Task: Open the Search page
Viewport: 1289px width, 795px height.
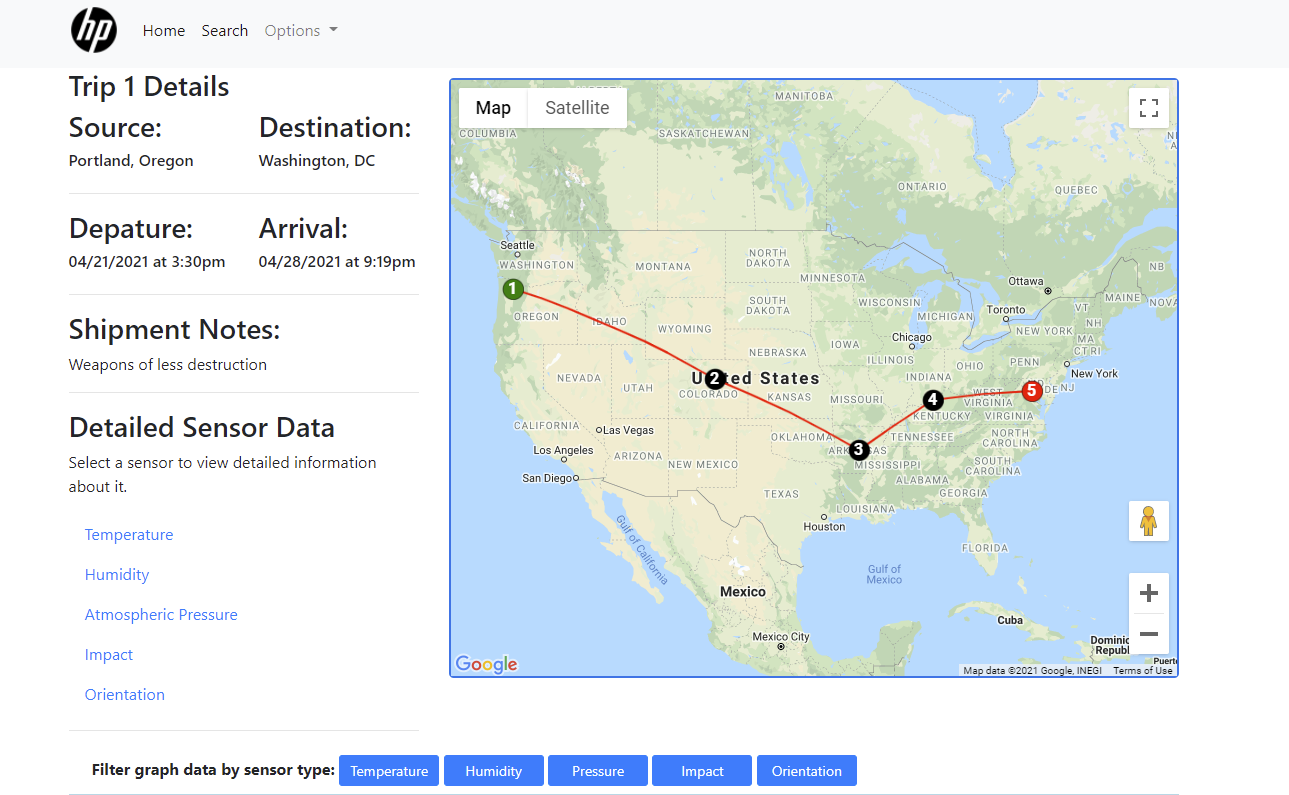Action: (x=224, y=31)
